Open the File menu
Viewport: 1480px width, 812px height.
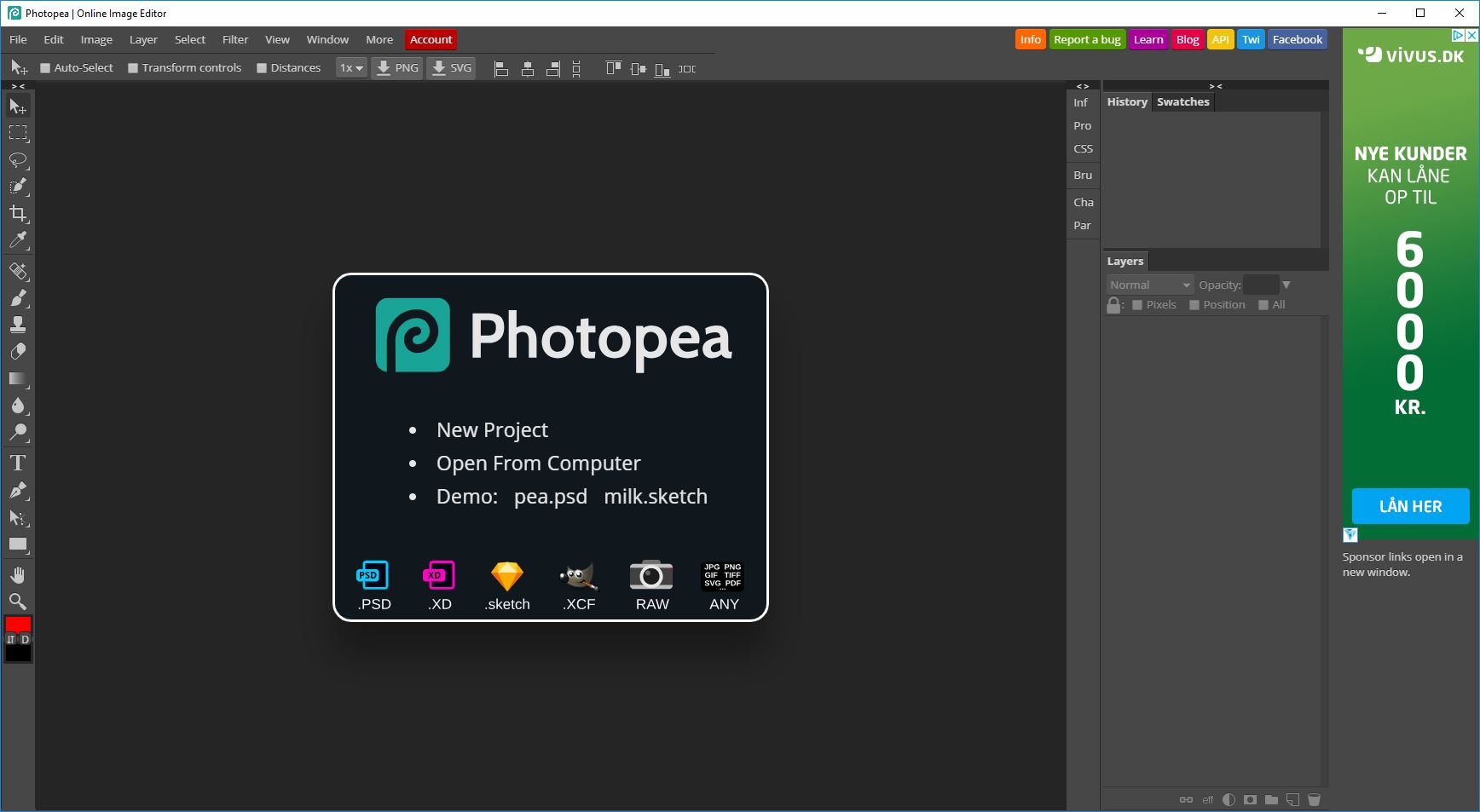tap(18, 39)
